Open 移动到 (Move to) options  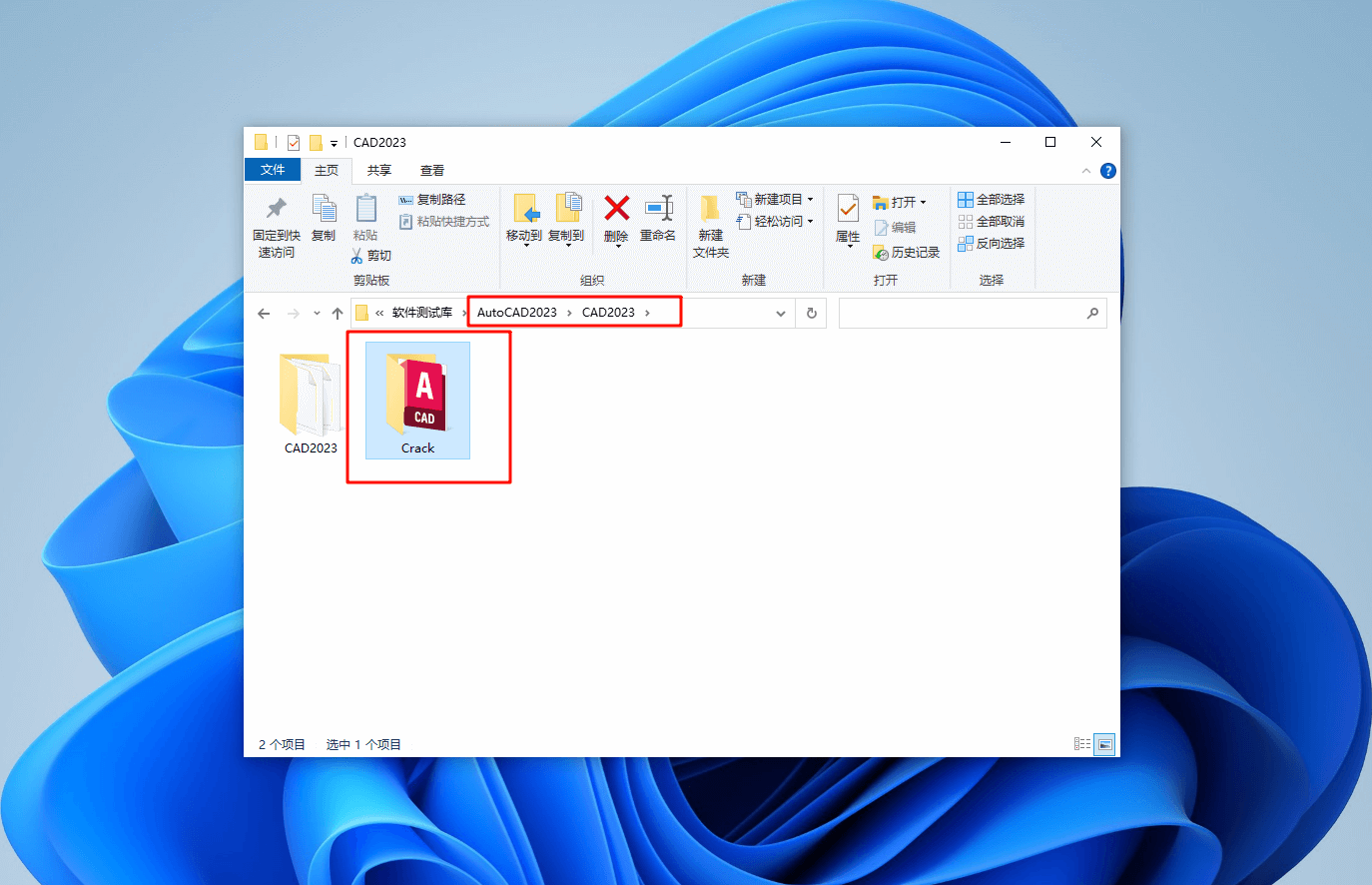pos(526,222)
